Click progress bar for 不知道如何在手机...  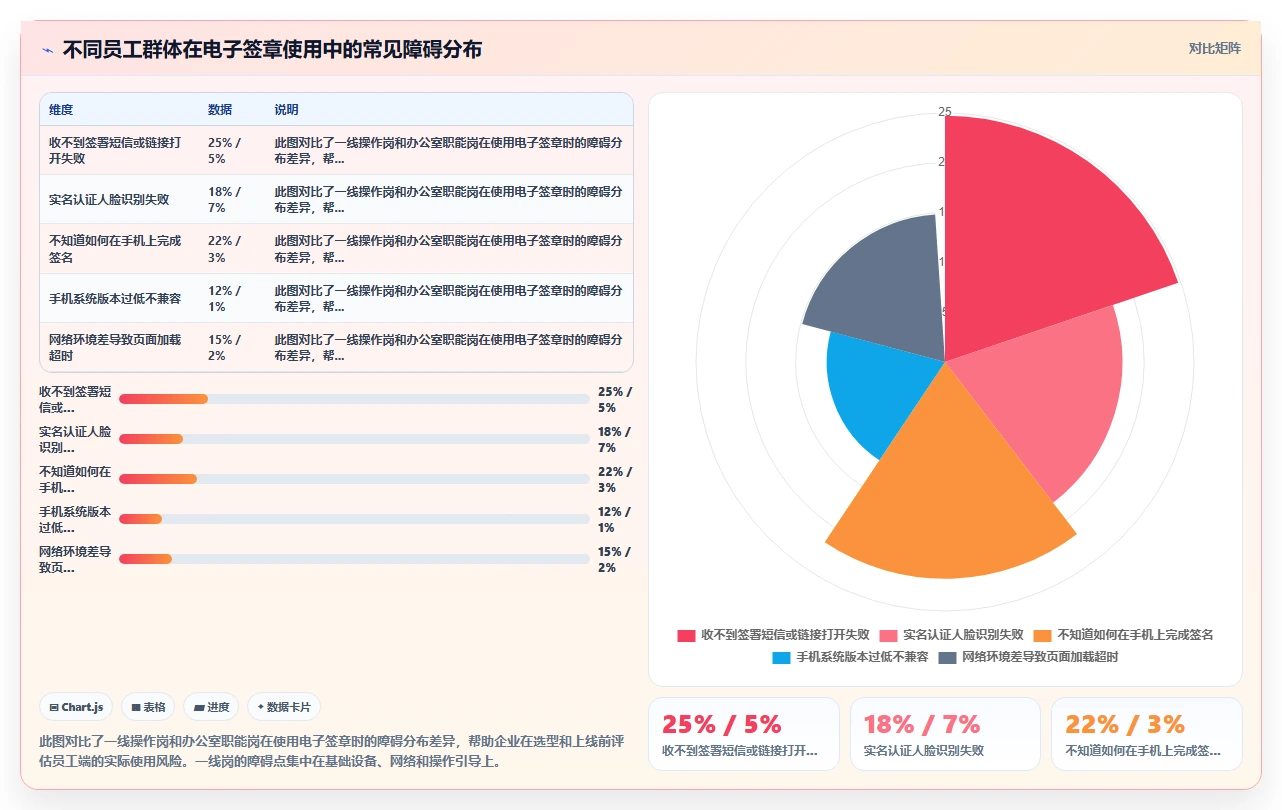click(354, 479)
